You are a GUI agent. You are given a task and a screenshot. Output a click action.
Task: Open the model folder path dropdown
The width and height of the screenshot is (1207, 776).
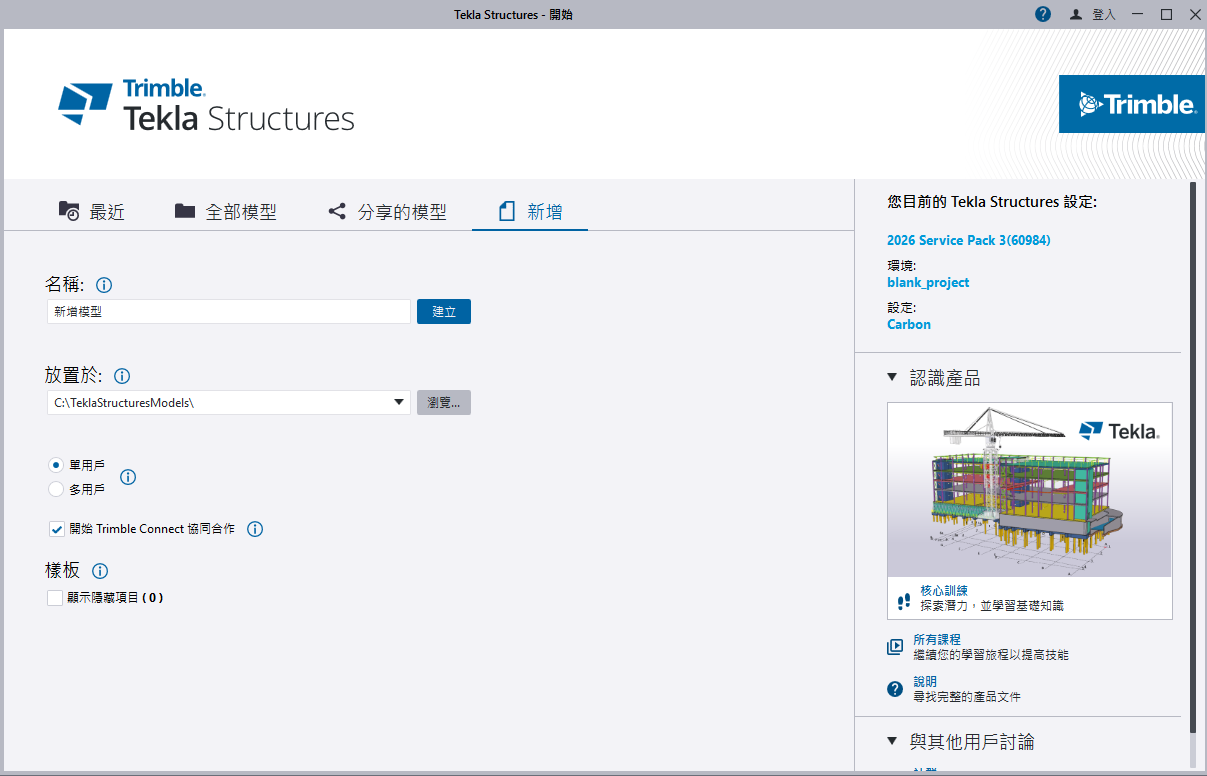point(400,402)
